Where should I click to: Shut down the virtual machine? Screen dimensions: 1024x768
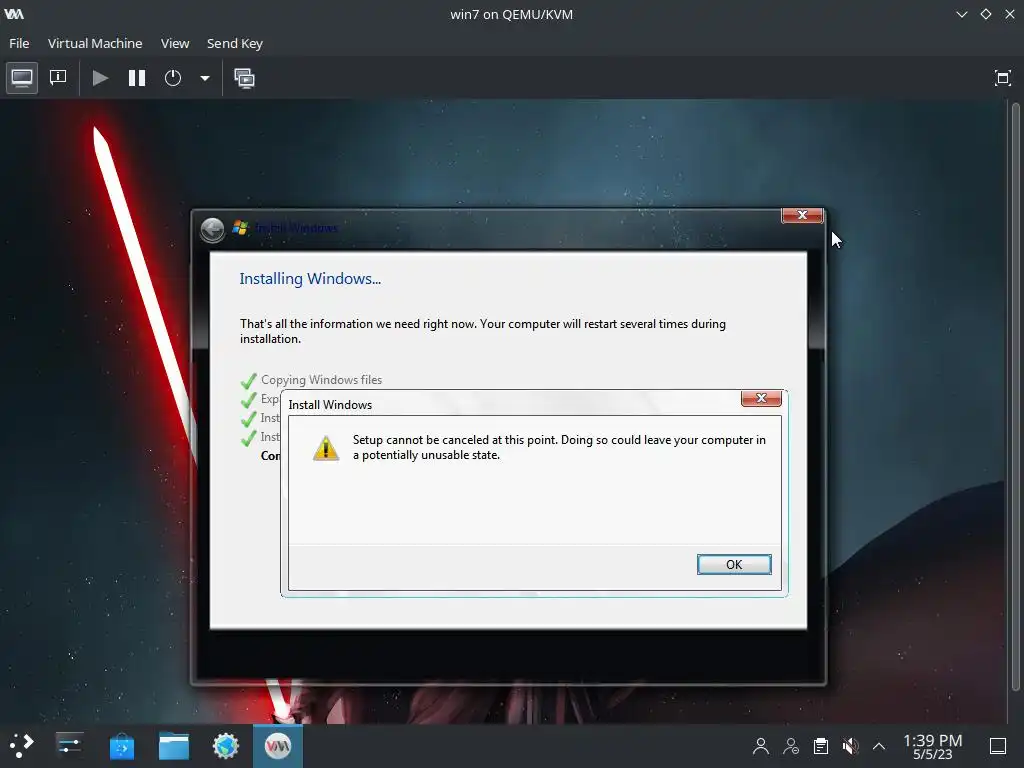click(x=172, y=78)
